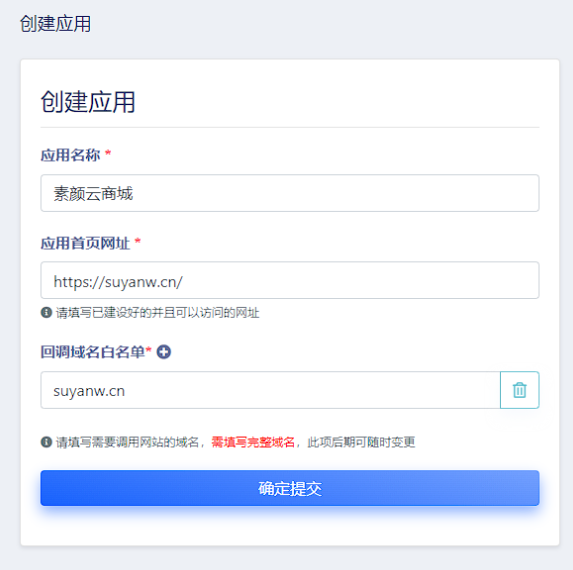Click the top page title 创建应用
The image size is (573, 570).
point(55,24)
